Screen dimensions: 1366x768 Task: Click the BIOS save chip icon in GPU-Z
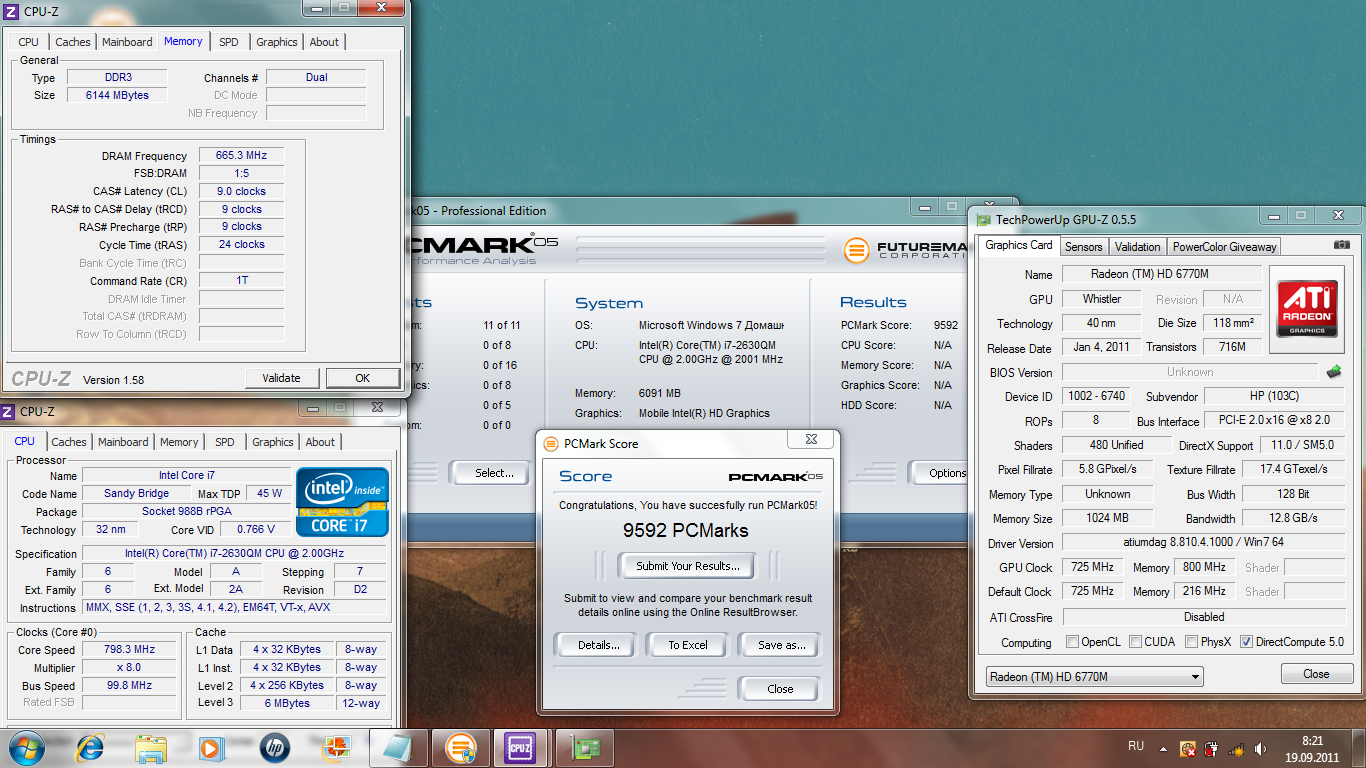pyautogui.click(x=1334, y=372)
